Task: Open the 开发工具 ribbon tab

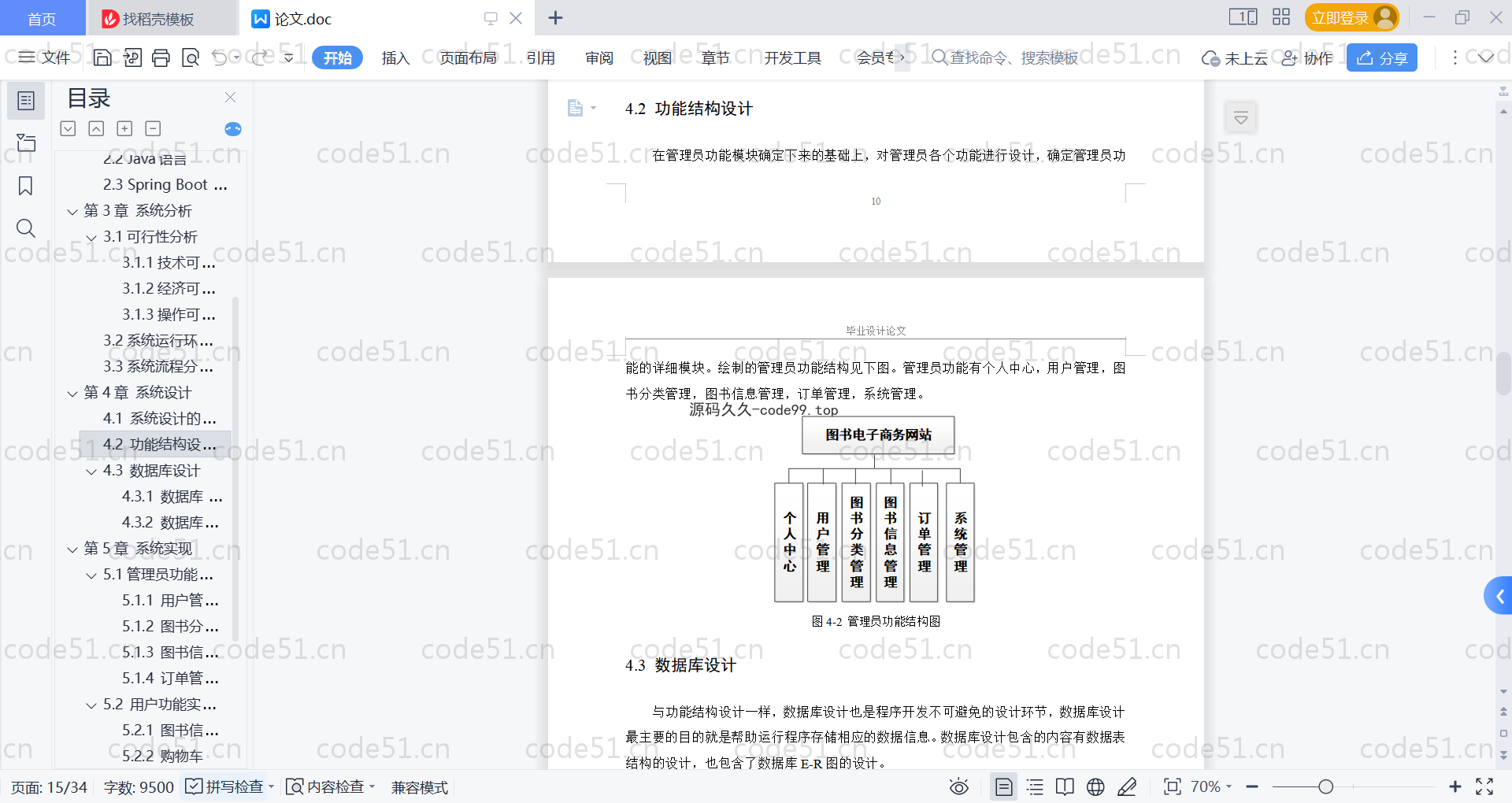Action: tap(792, 57)
